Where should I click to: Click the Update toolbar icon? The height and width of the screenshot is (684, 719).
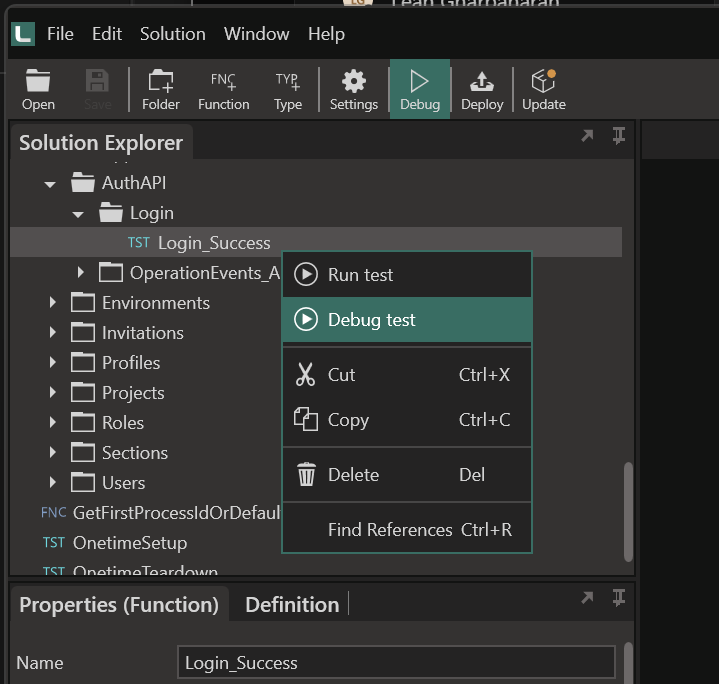(x=543, y=89)
